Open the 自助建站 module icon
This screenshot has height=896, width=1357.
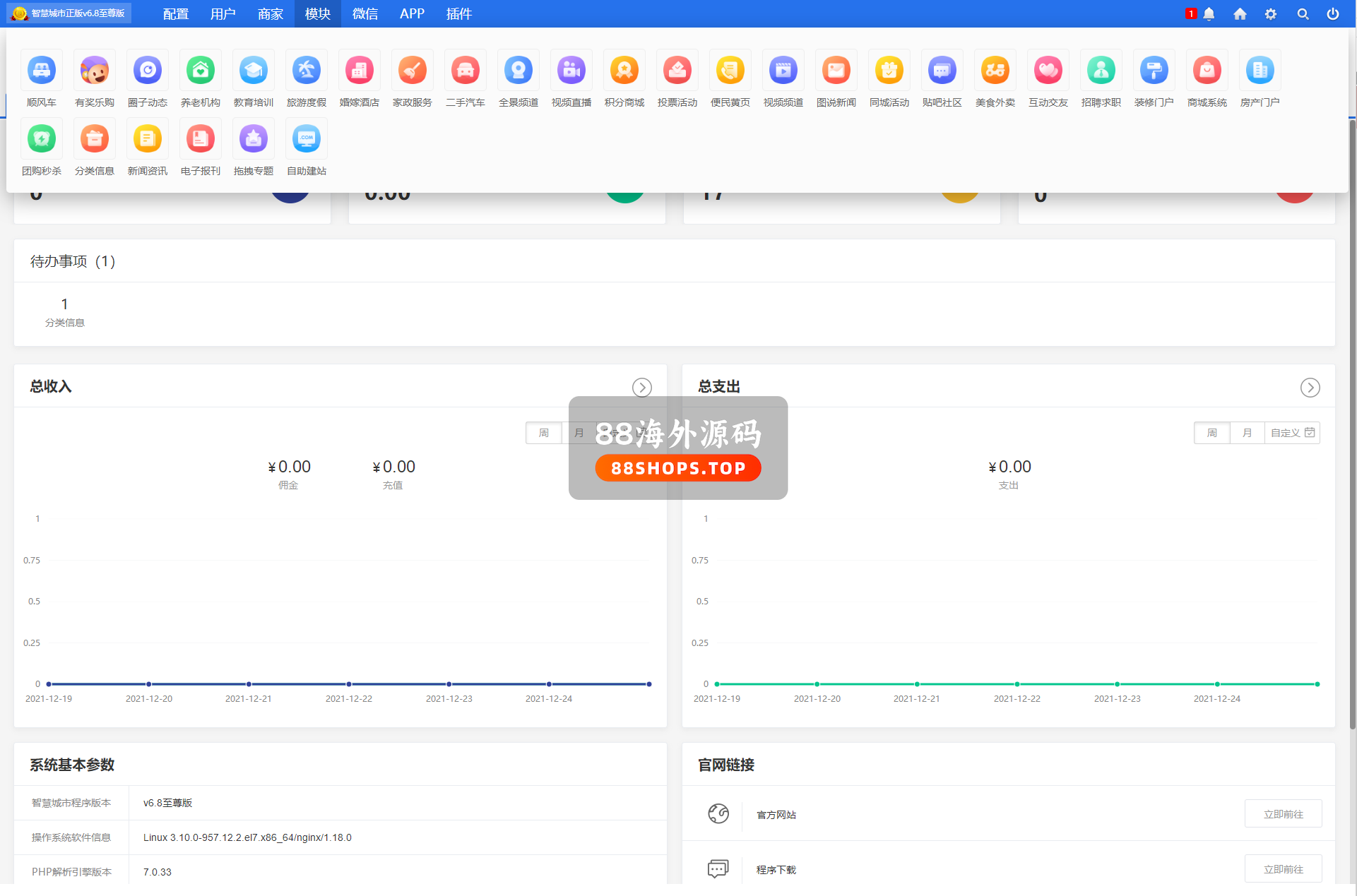point(307,139)
